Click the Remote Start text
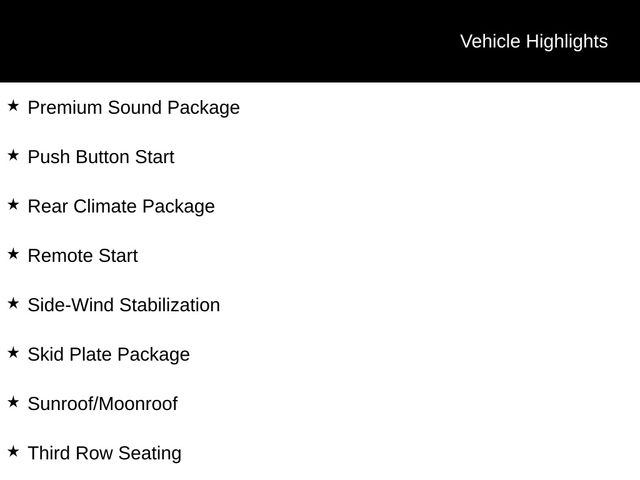This screenshot has height=480, width=640. tap(83, 256)
